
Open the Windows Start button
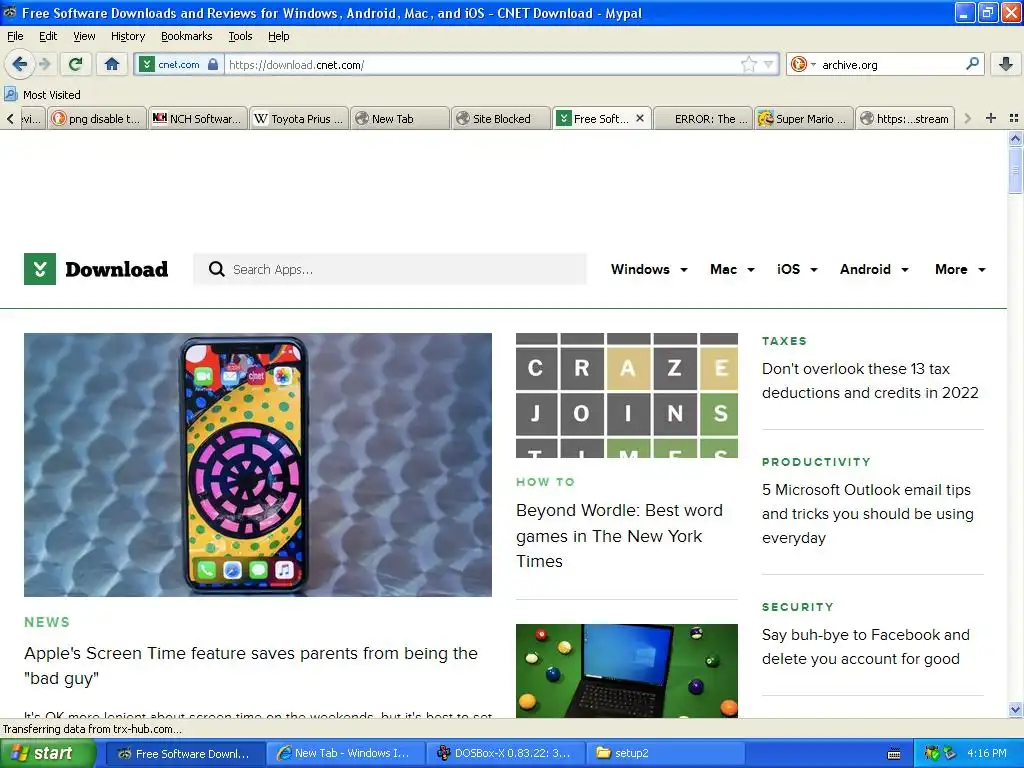coord(48,753)
